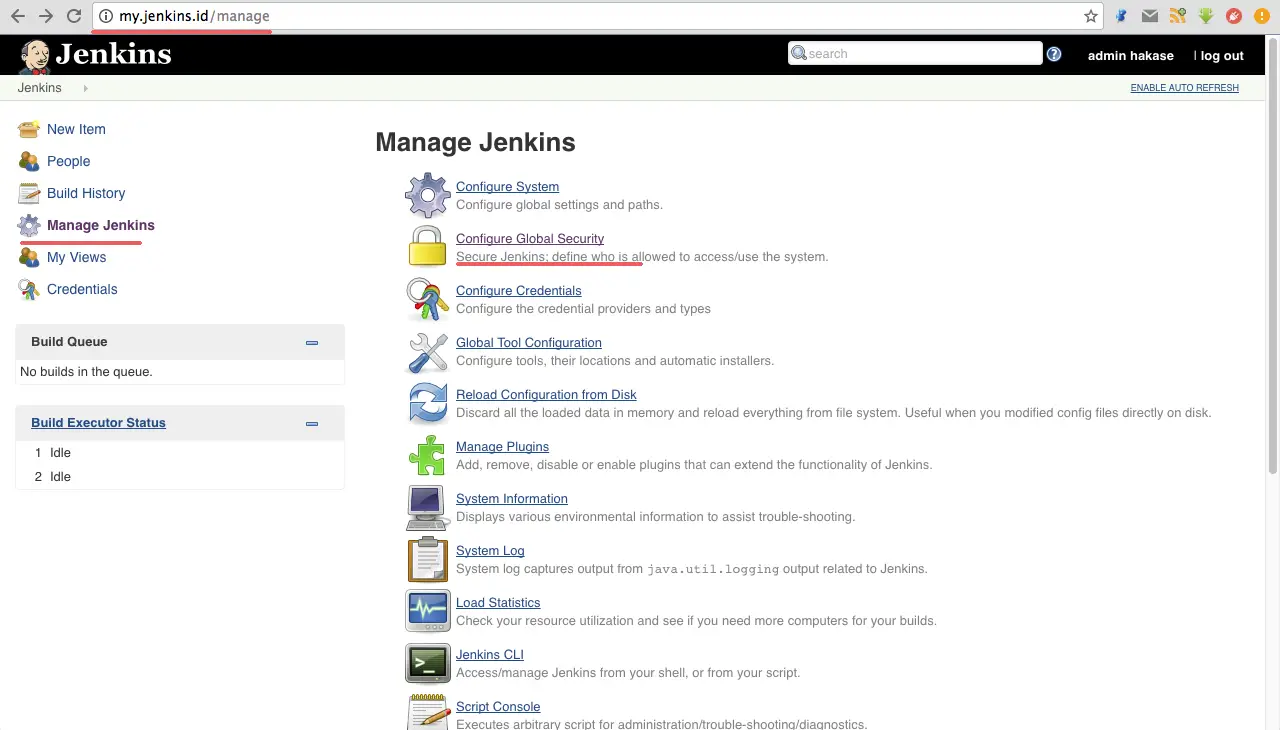Image resolution: width=1280 pixels, height=730 pixels.
Task: Click the admin hakase user link
Action: pos(1130,56)
